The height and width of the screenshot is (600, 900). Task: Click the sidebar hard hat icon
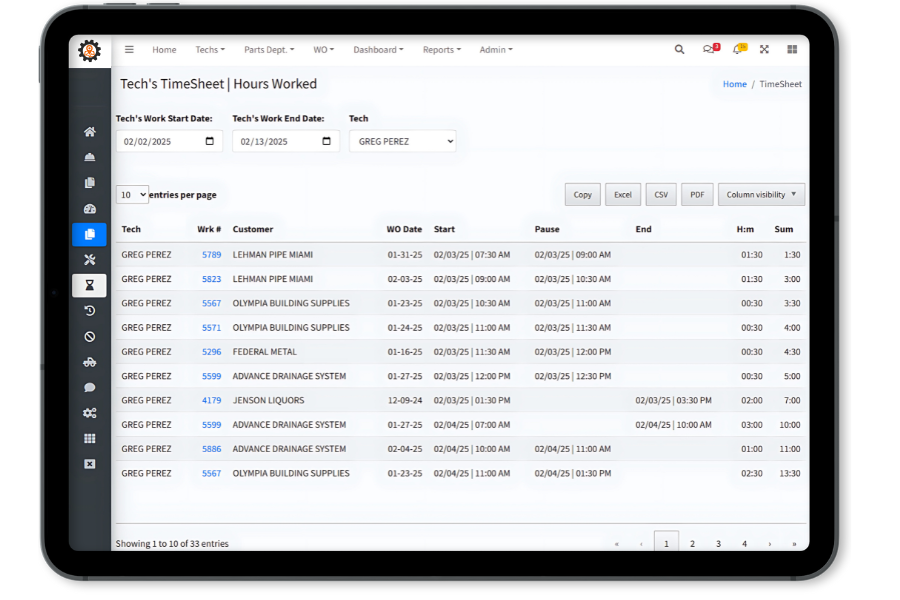point(90,157)
